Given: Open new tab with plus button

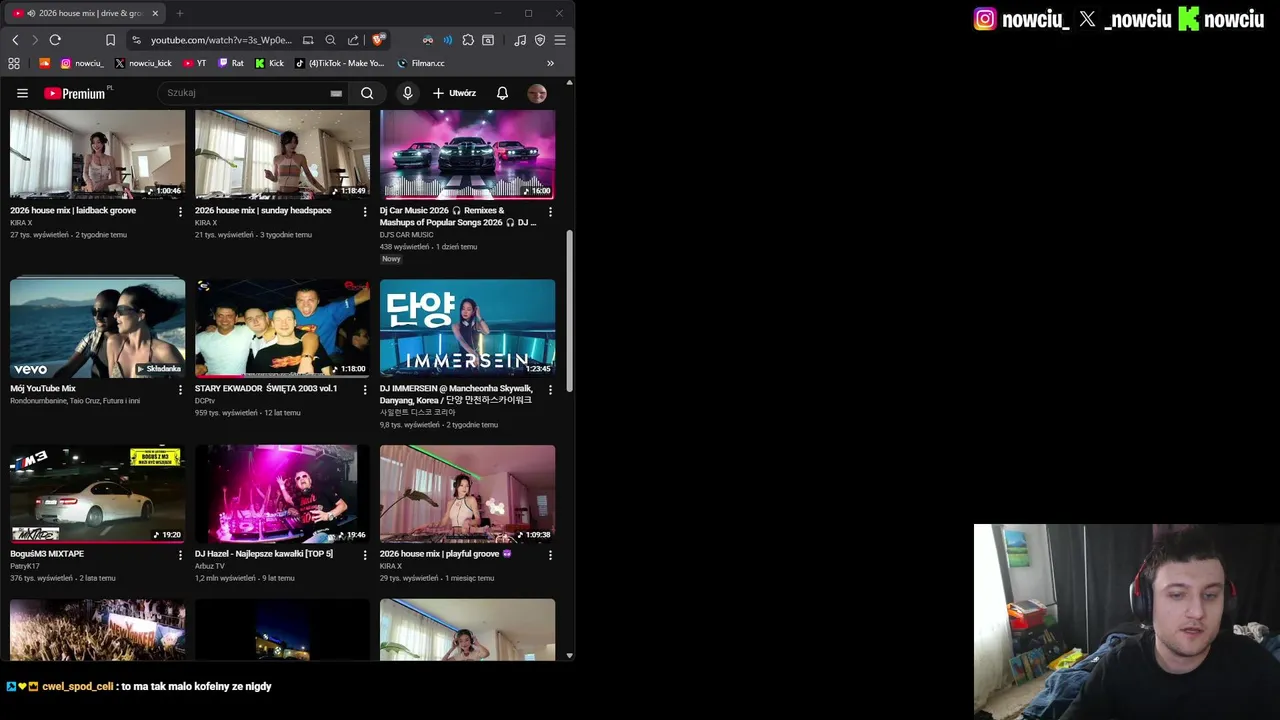Looking at the screenshot, I should click(180, 13).
